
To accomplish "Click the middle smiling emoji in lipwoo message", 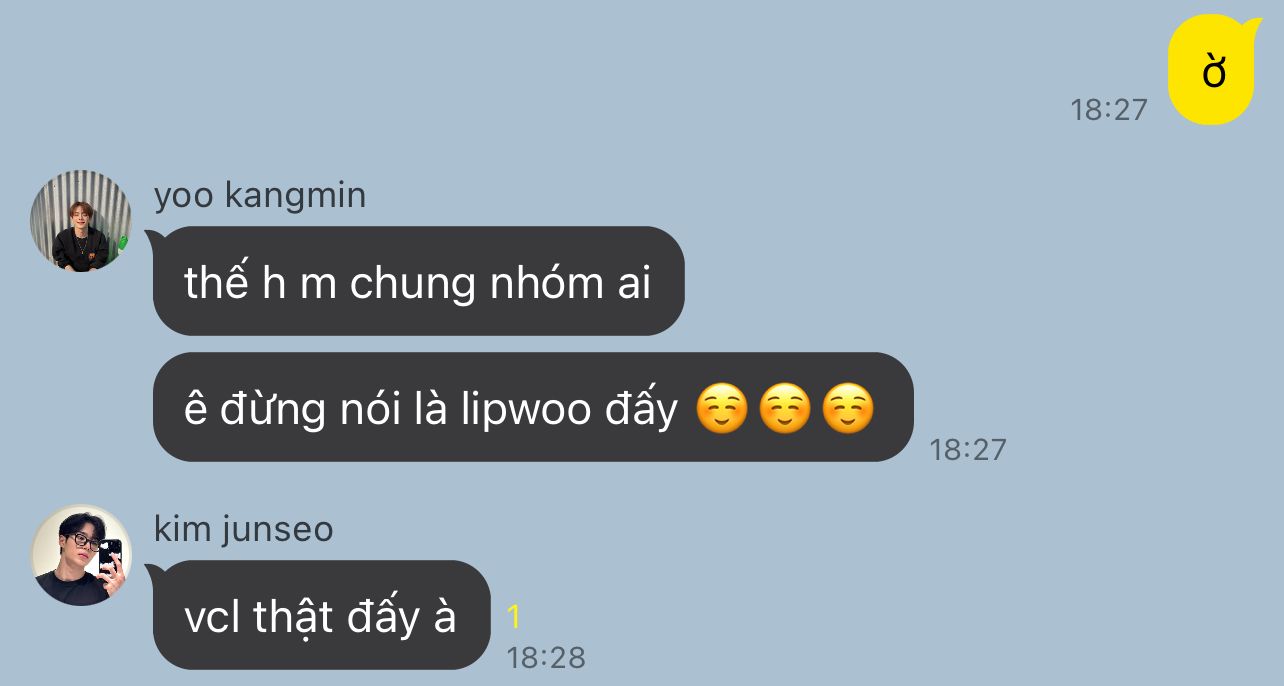I will 785,410.
